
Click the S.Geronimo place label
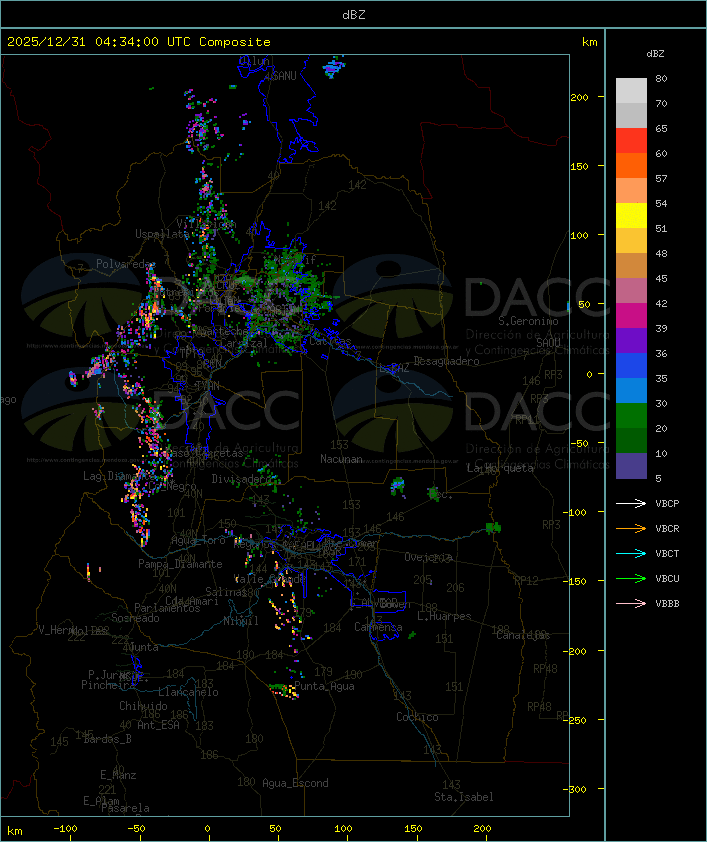528,321
